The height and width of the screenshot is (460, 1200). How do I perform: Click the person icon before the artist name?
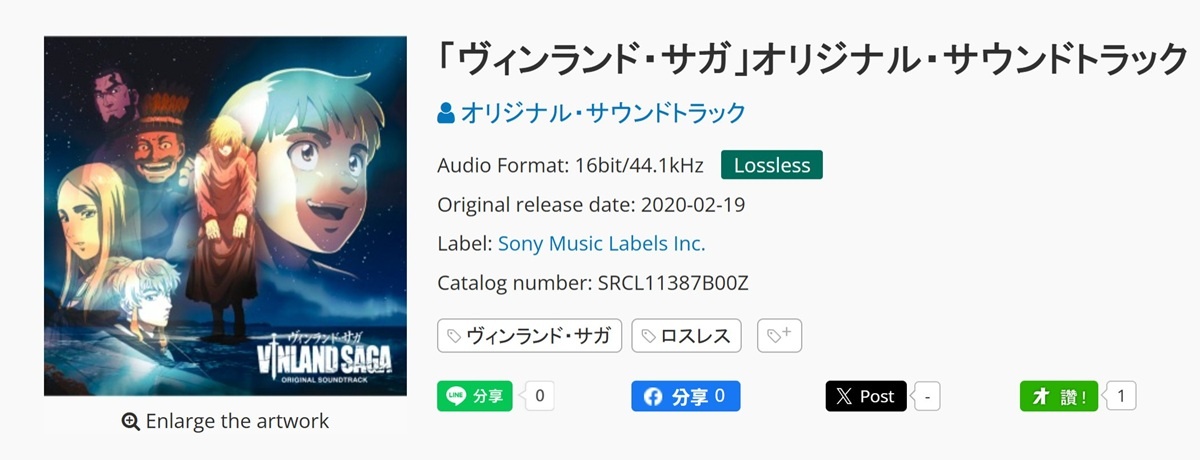(x=446, y=113)
